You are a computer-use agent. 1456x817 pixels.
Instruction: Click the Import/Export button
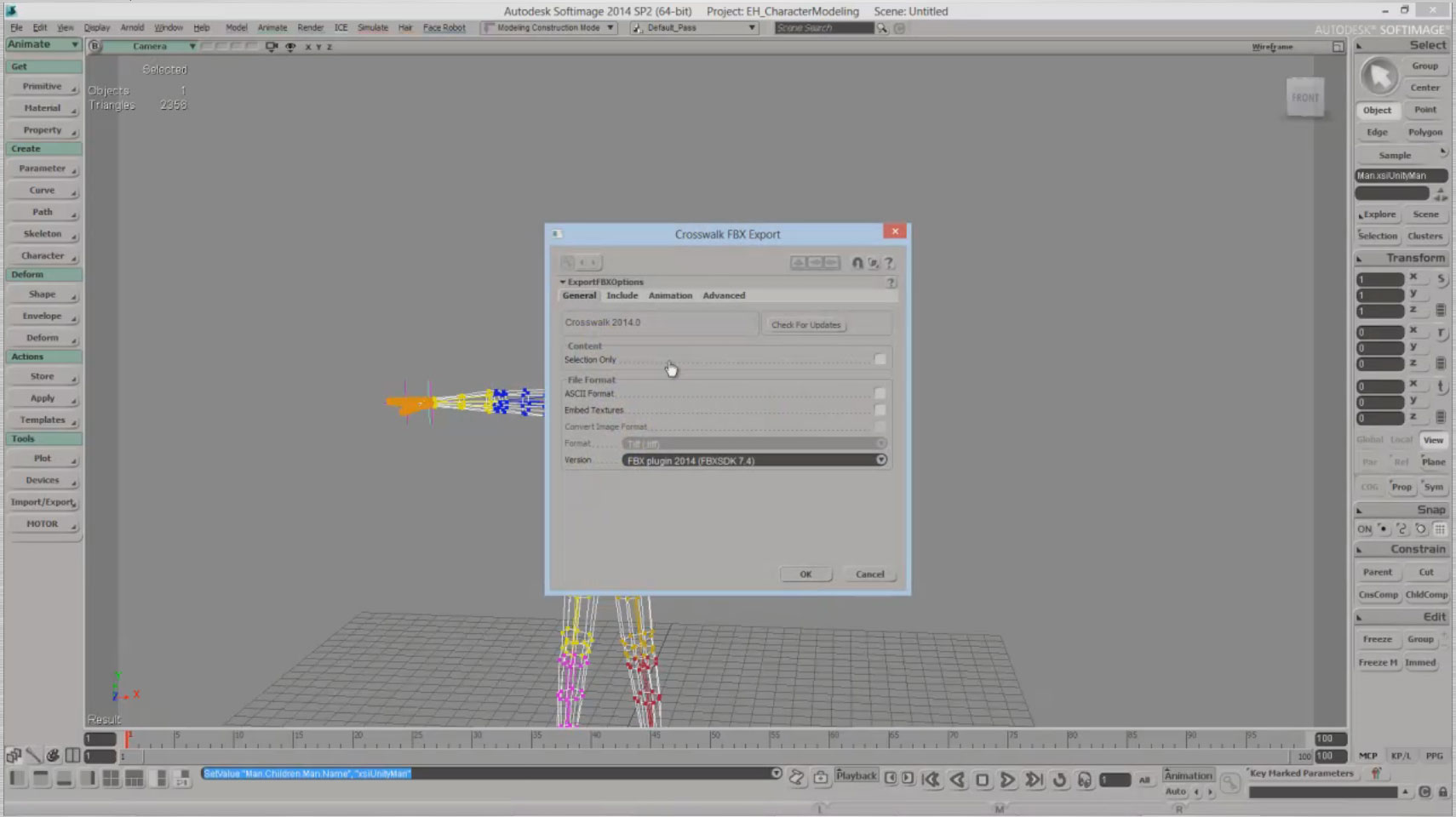(43, 502)
